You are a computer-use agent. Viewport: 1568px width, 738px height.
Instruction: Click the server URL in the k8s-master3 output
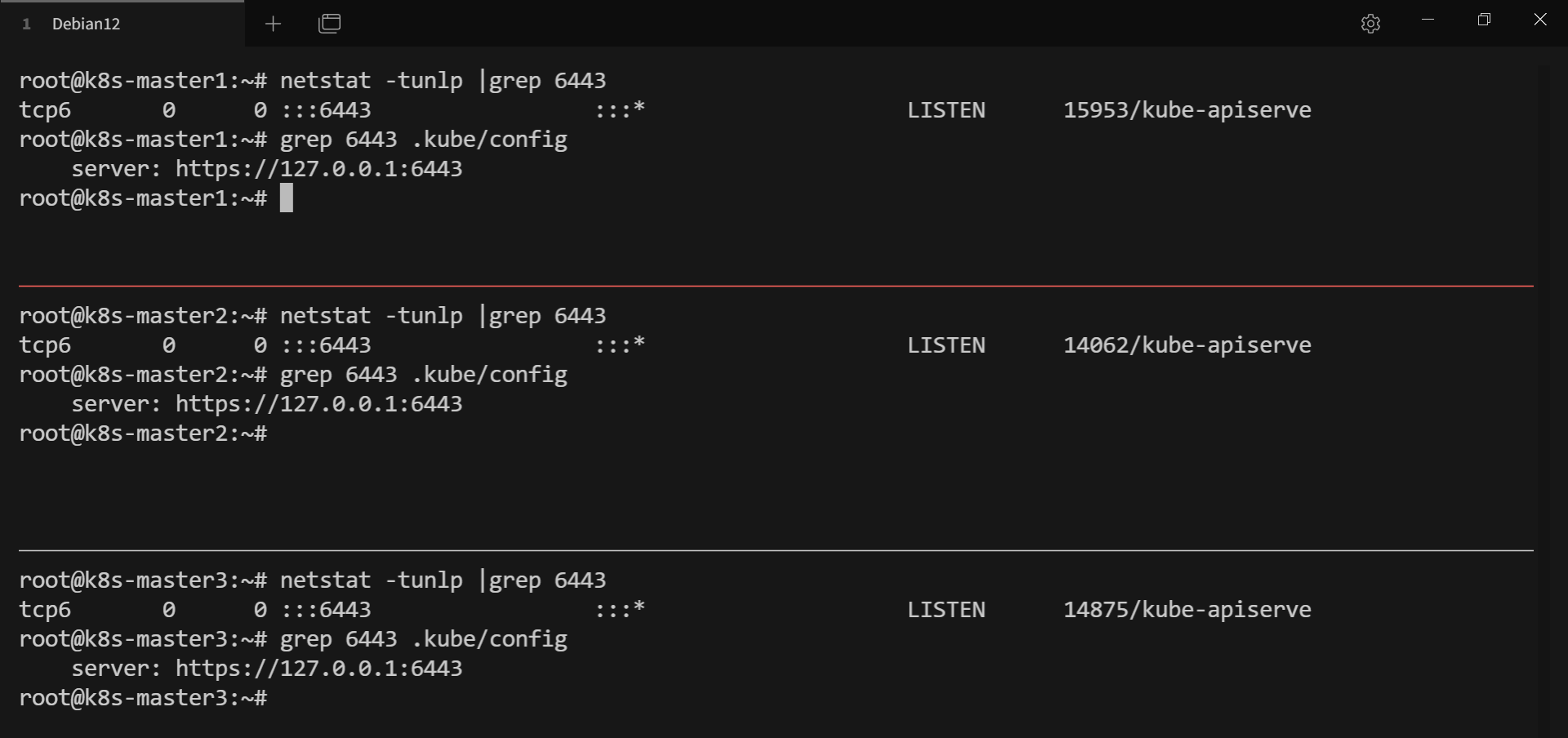click(318, 669)
